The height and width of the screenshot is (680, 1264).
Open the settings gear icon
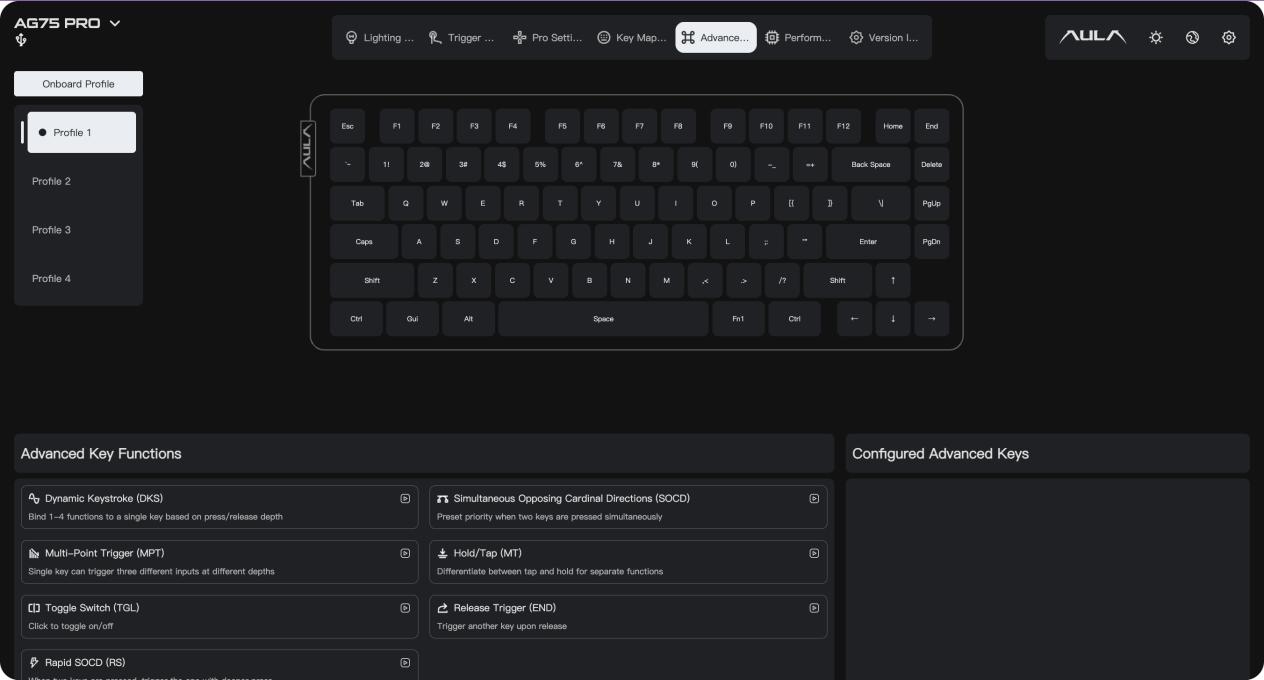1229,37
